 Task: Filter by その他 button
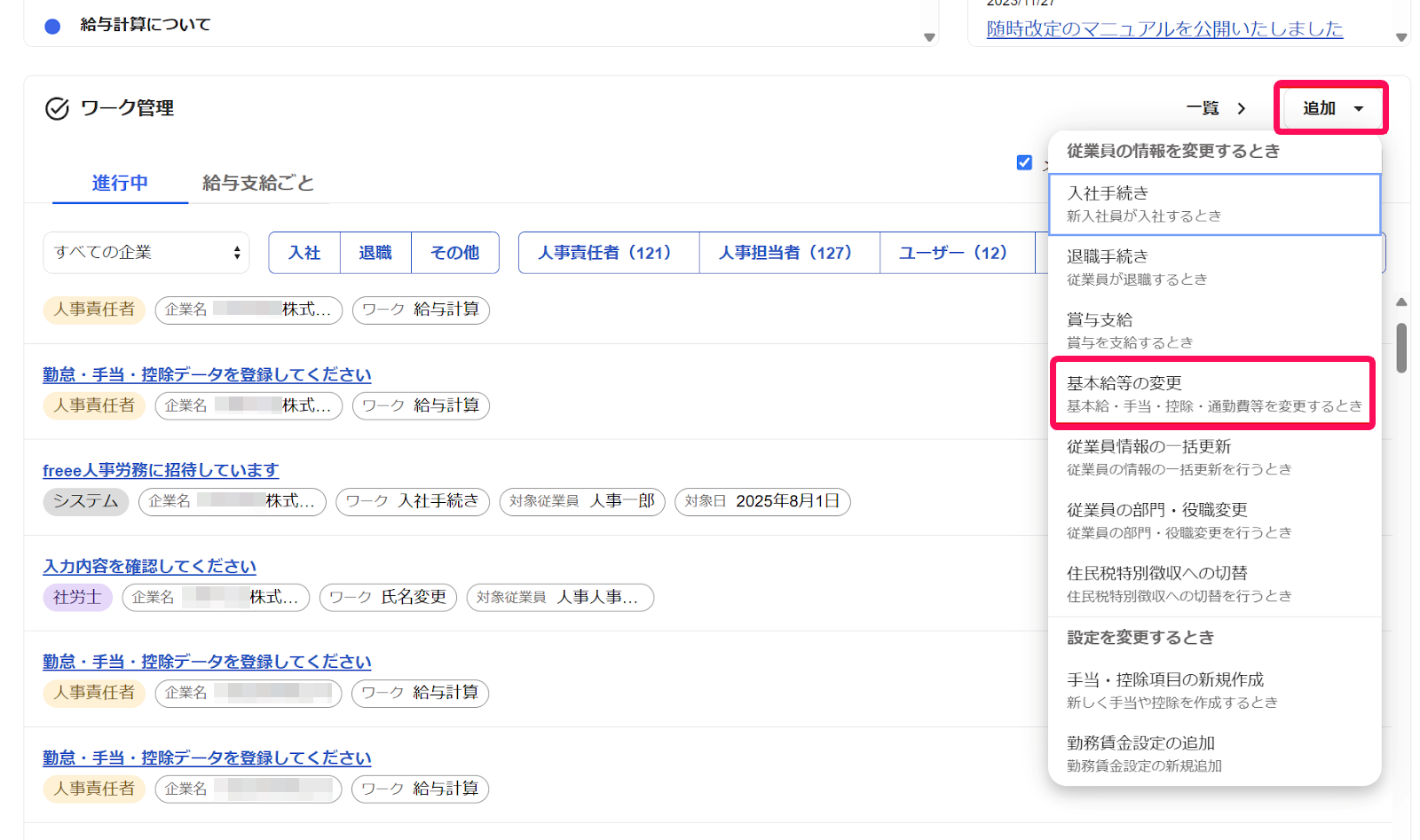(454, 253)
